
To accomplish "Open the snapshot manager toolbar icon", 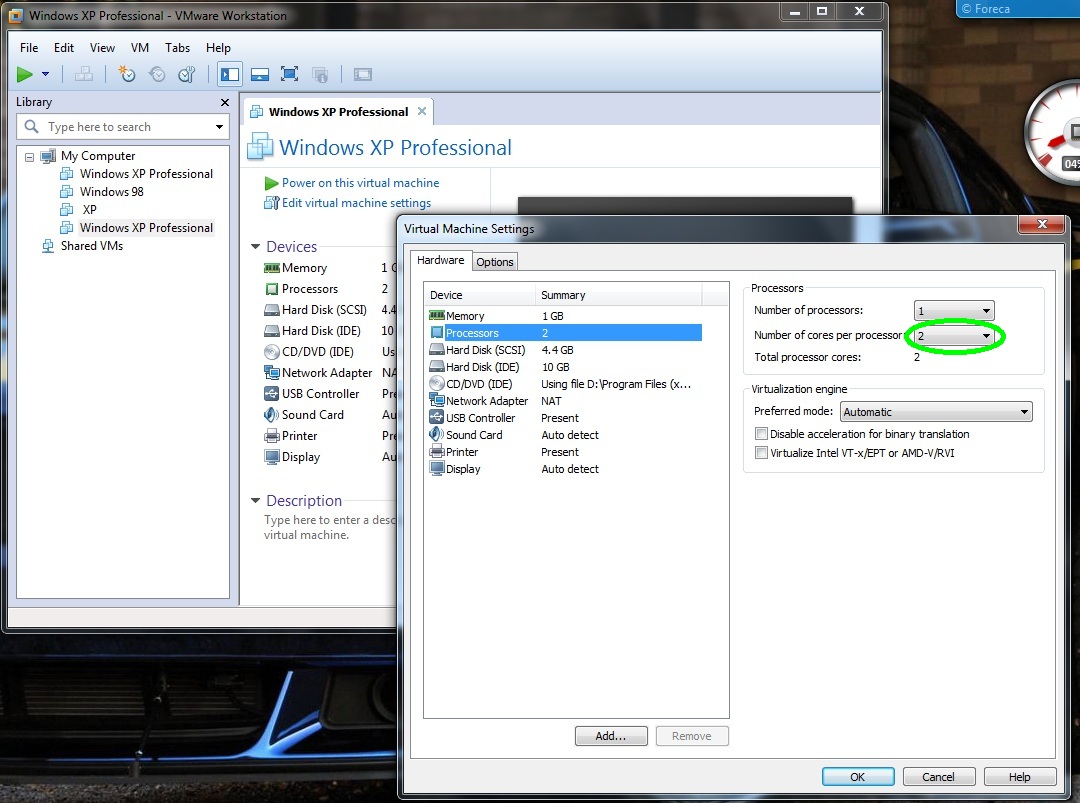I will tap(187, 74).
